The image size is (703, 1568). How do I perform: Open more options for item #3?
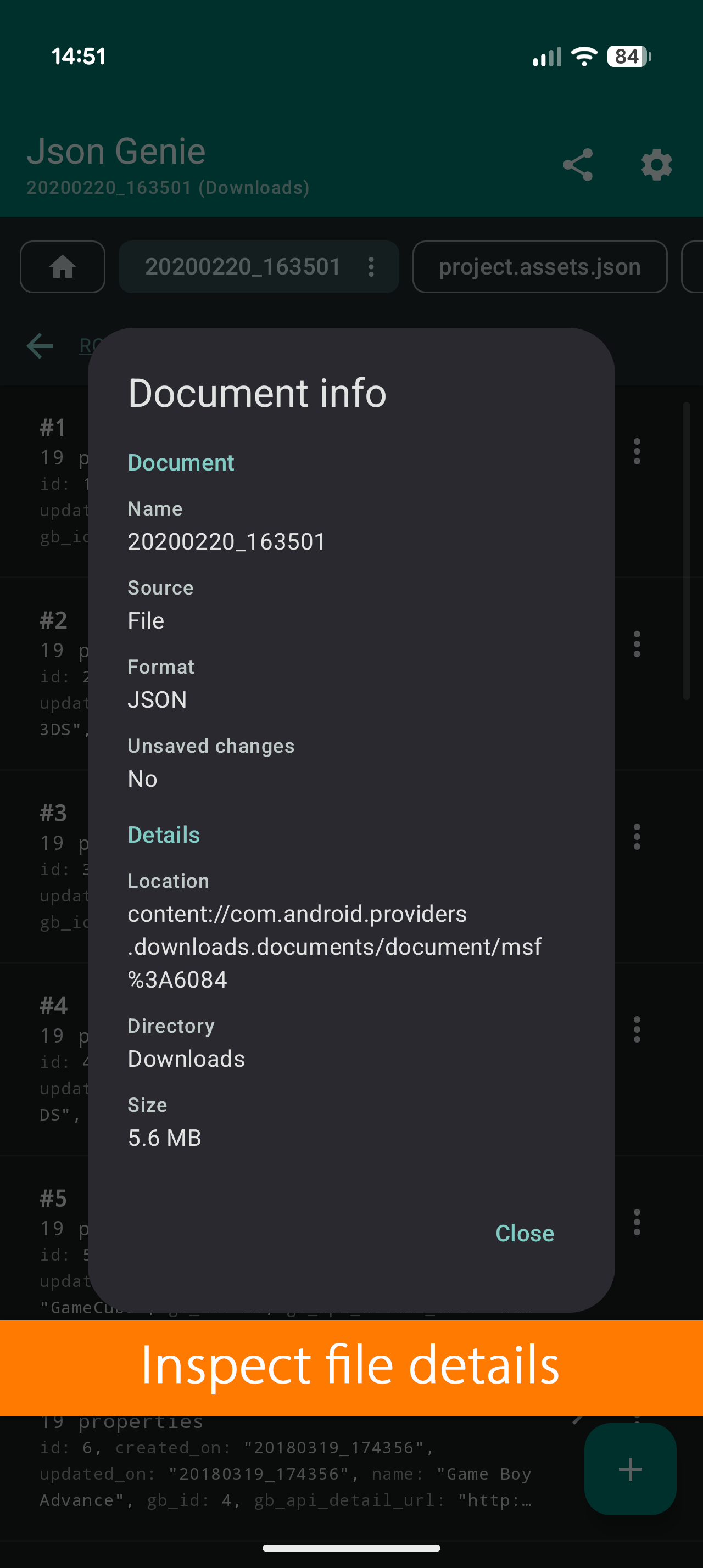637,837
